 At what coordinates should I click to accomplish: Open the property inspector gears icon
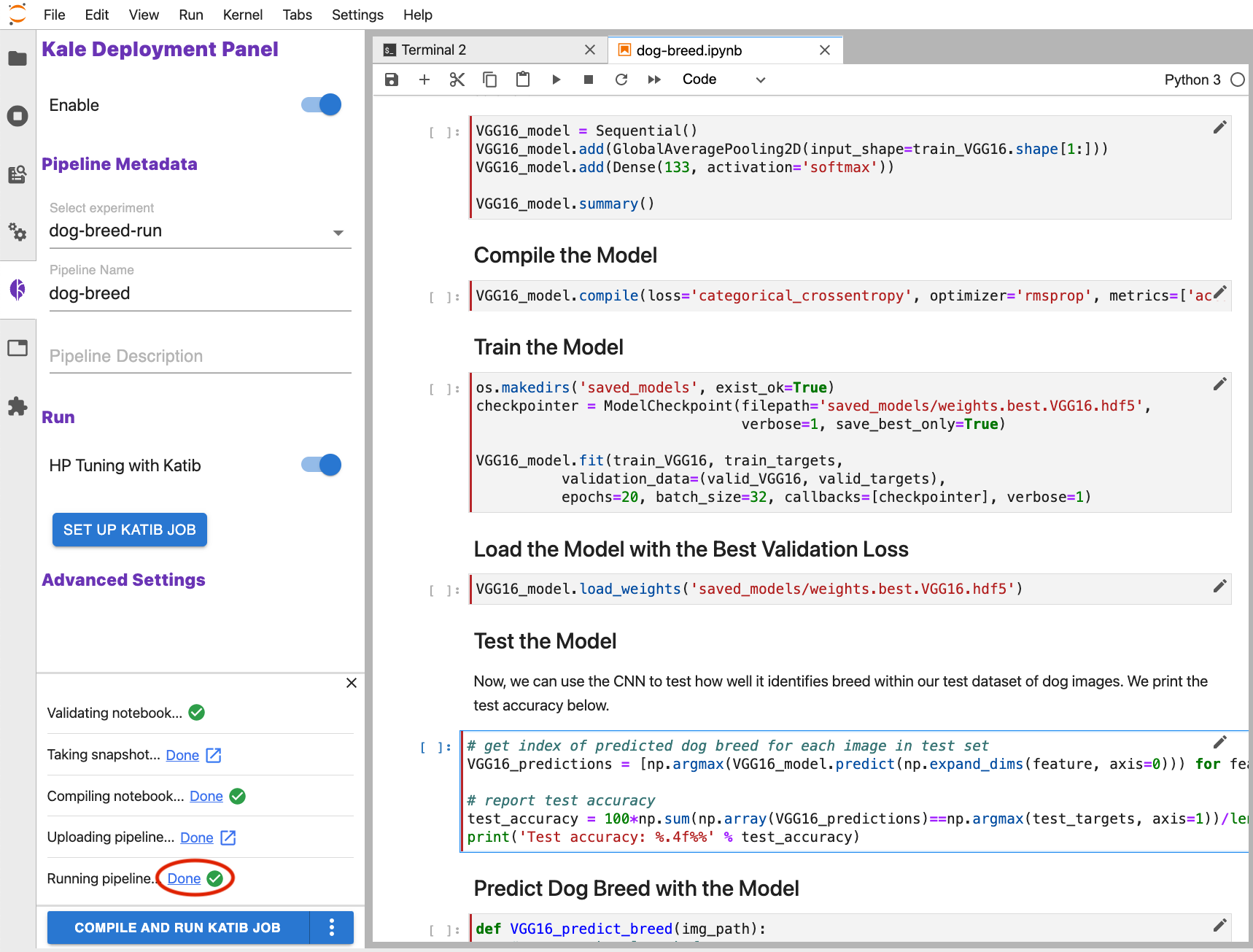[18, 232]
